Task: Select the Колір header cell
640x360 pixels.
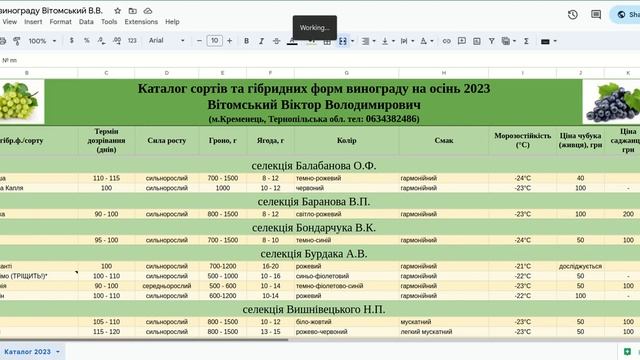Action: click(347, 140)
